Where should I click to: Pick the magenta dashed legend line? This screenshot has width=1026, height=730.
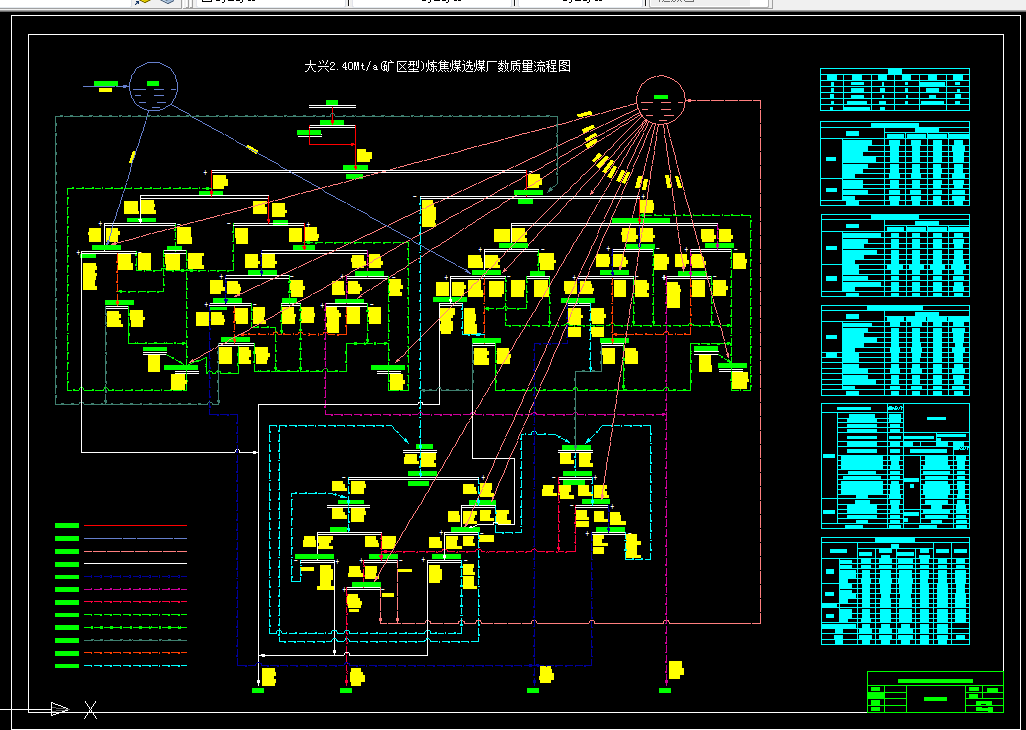coord(135,589)
